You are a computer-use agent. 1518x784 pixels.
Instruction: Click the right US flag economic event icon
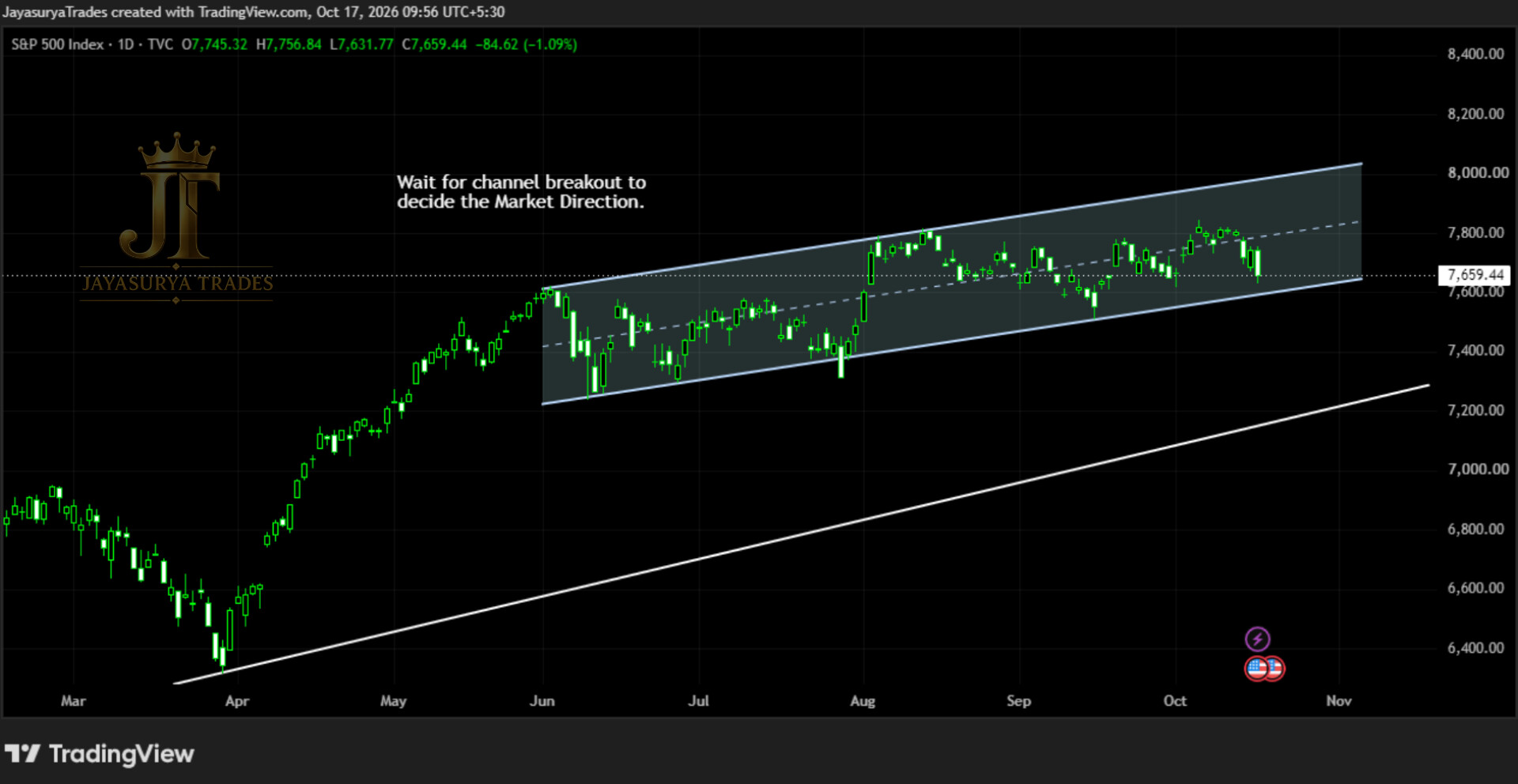(x=1274, y=669)
